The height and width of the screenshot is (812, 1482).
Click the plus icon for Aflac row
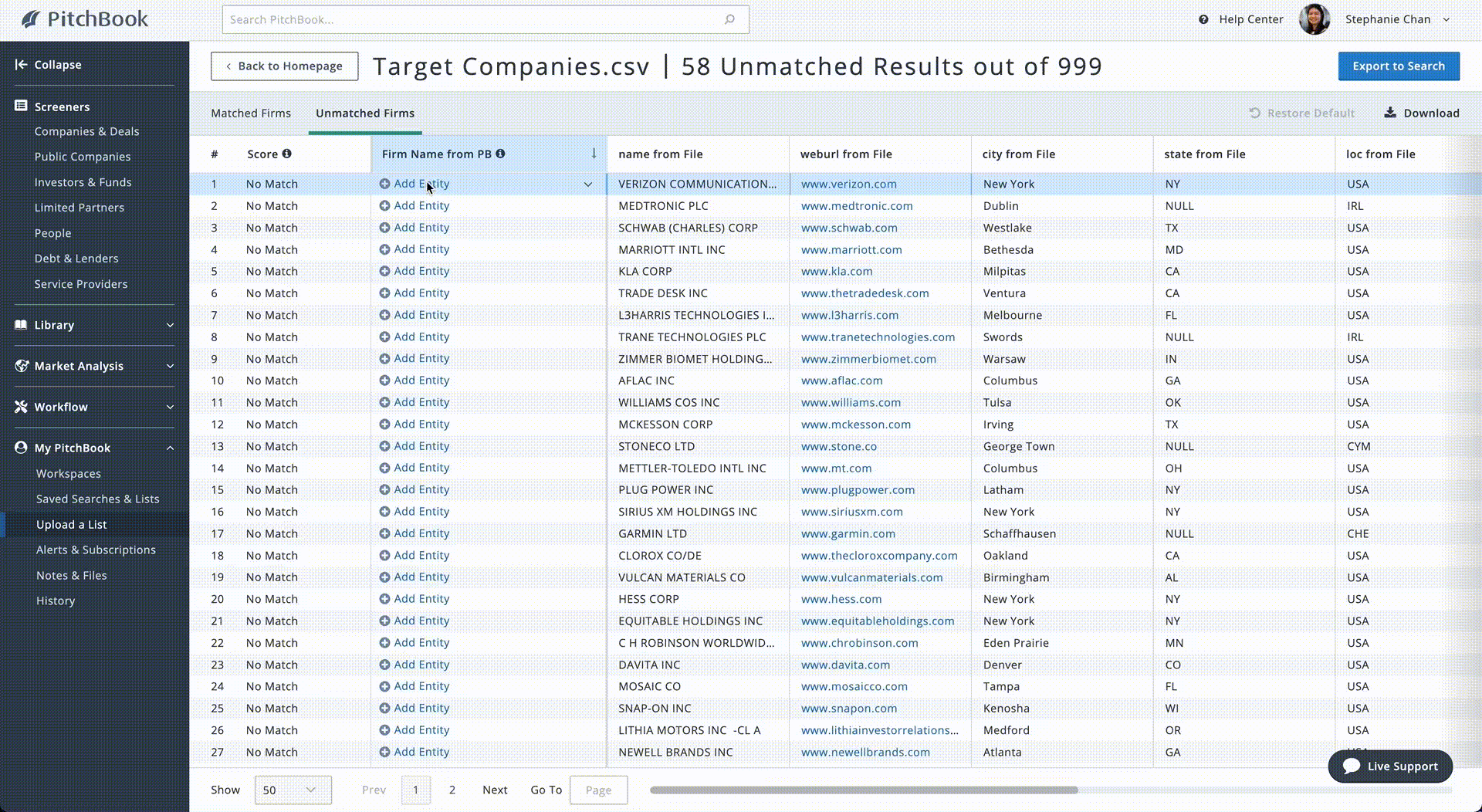(x=384, y=381)
